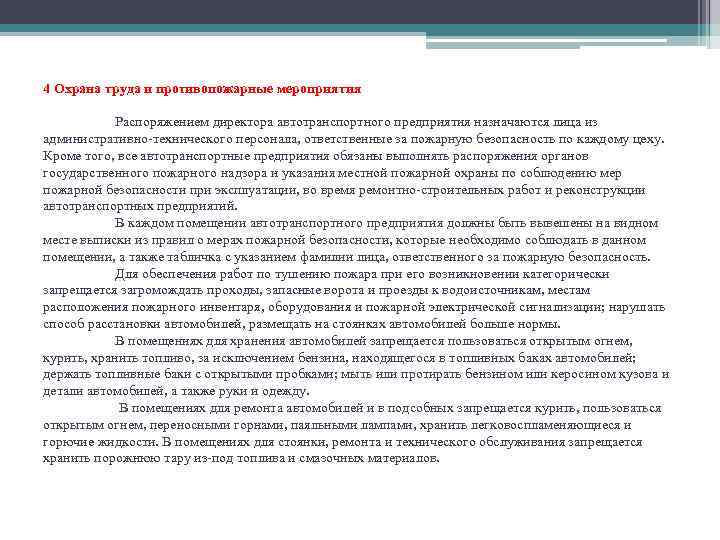The height and width of the screenshot is (540, 720).
Task: Click the phrase "пользоваться открытым огнем,"
Action: click(x=540, y=341)
